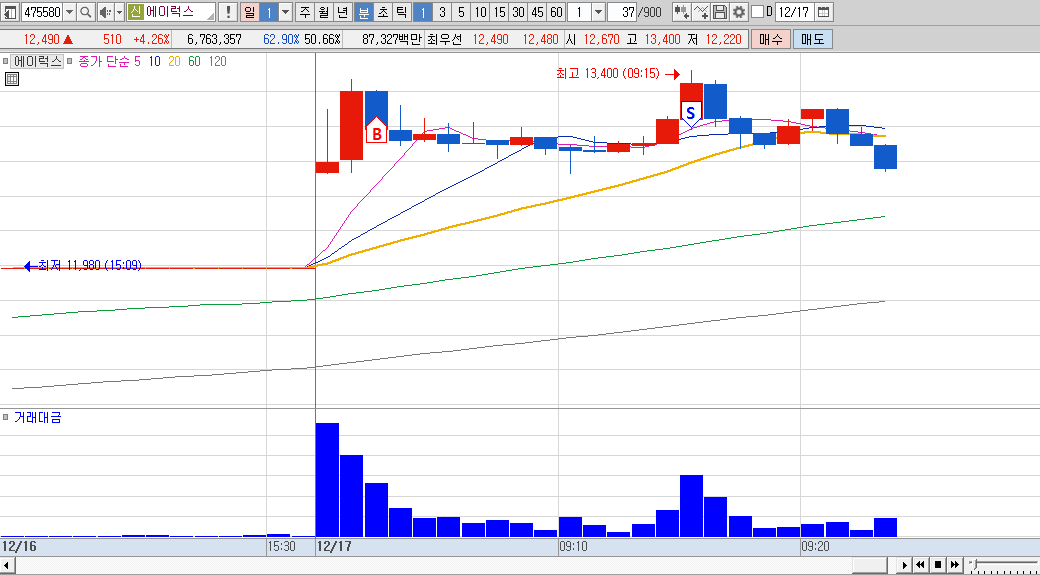This screenshot has height=576, width=1040.
Task: Open the calendar date picker icon
Action: [823, 12]
